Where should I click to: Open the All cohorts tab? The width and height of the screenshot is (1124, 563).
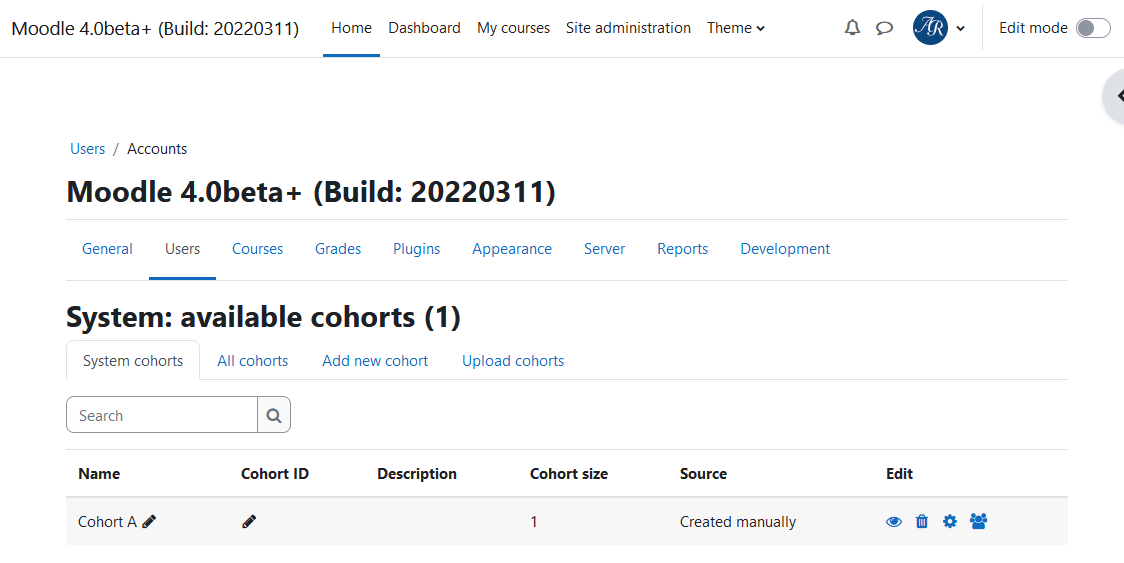(x=252, y=361)
